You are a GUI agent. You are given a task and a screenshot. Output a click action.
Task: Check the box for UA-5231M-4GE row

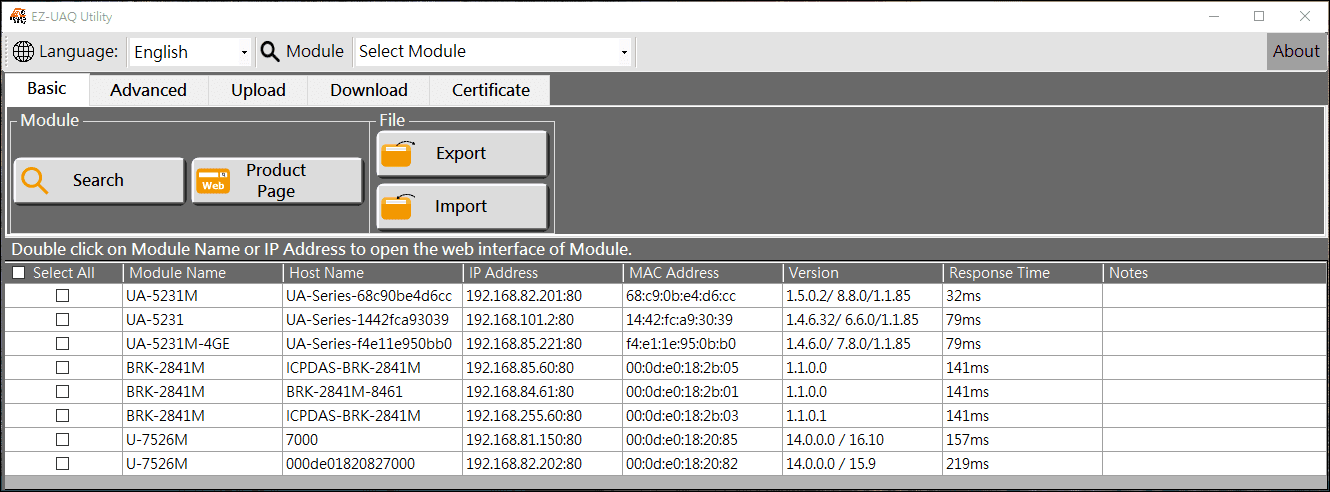tap(62, 344)
